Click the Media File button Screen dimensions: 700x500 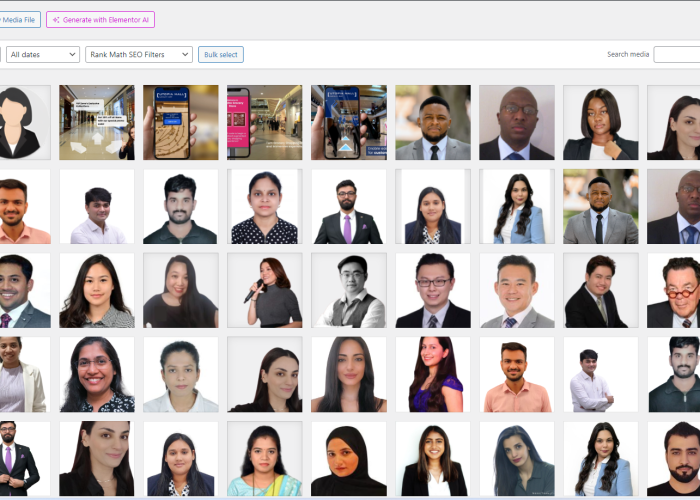(x=20, y=20)
